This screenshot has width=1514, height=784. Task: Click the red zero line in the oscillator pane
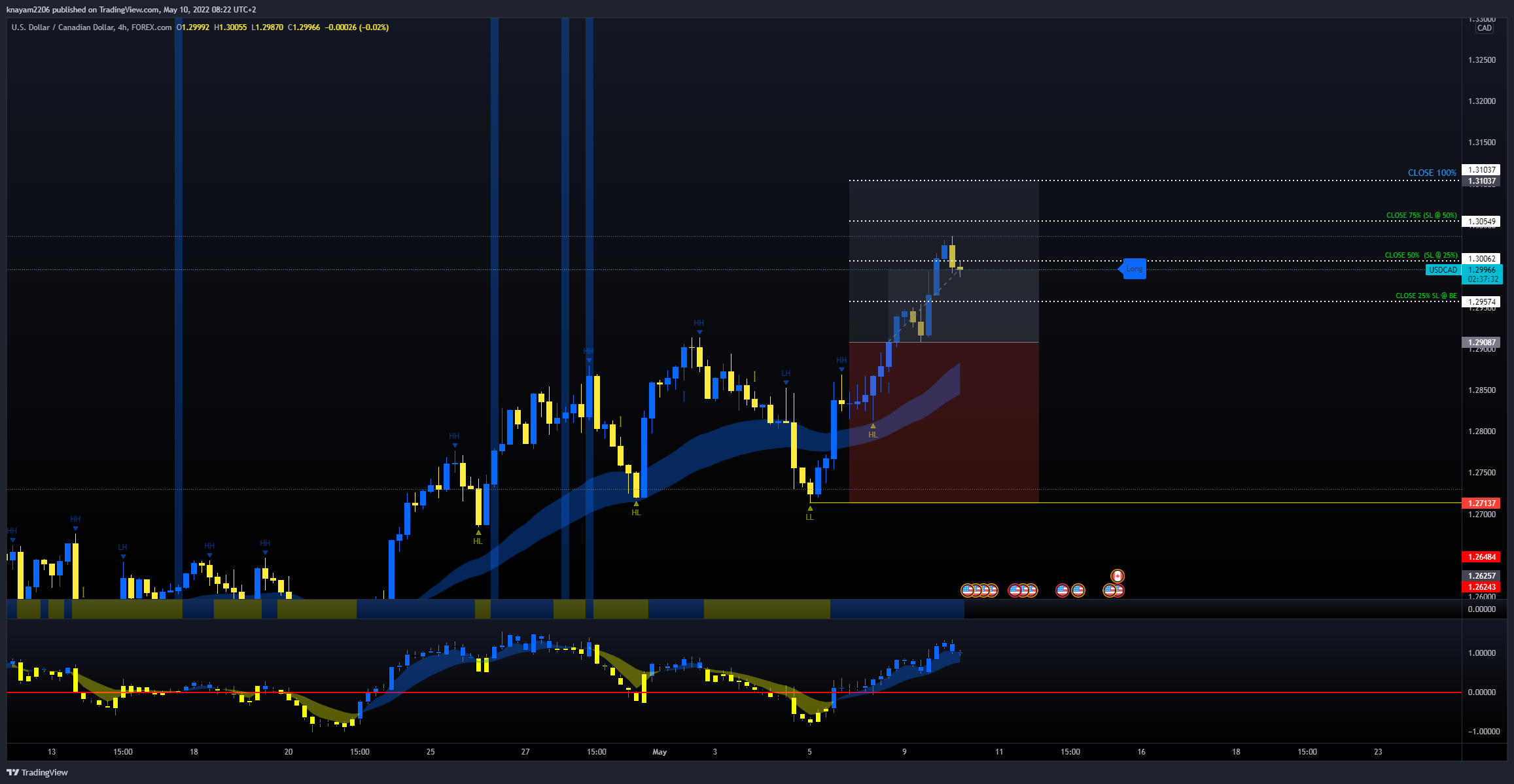point(734,692)
